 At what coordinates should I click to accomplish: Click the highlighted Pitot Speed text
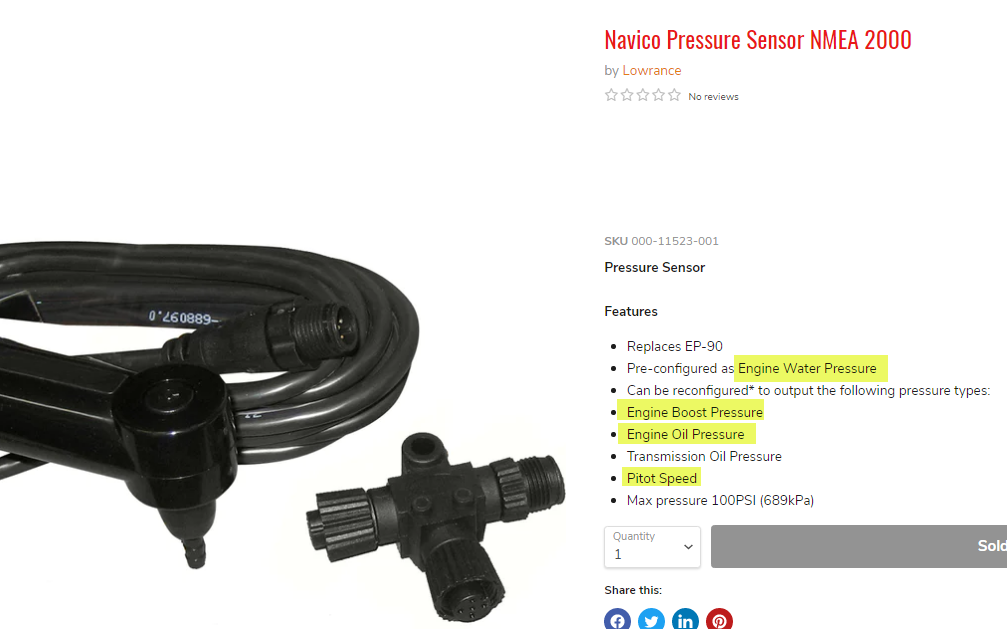point(661,478)
